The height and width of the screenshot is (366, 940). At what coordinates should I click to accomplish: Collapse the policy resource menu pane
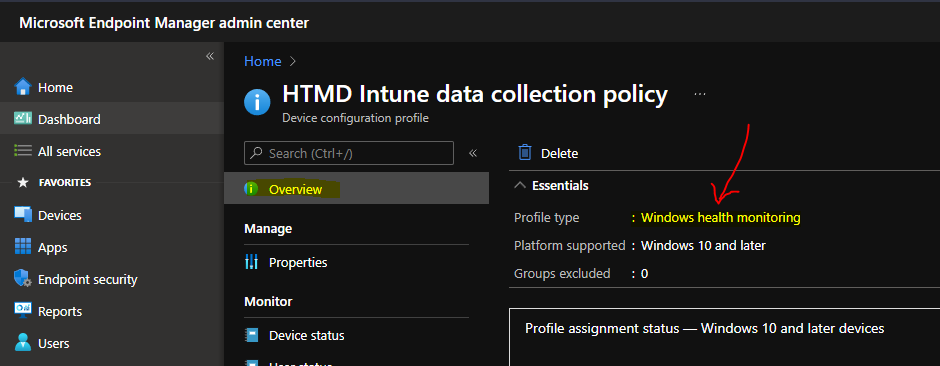[472, 153]
